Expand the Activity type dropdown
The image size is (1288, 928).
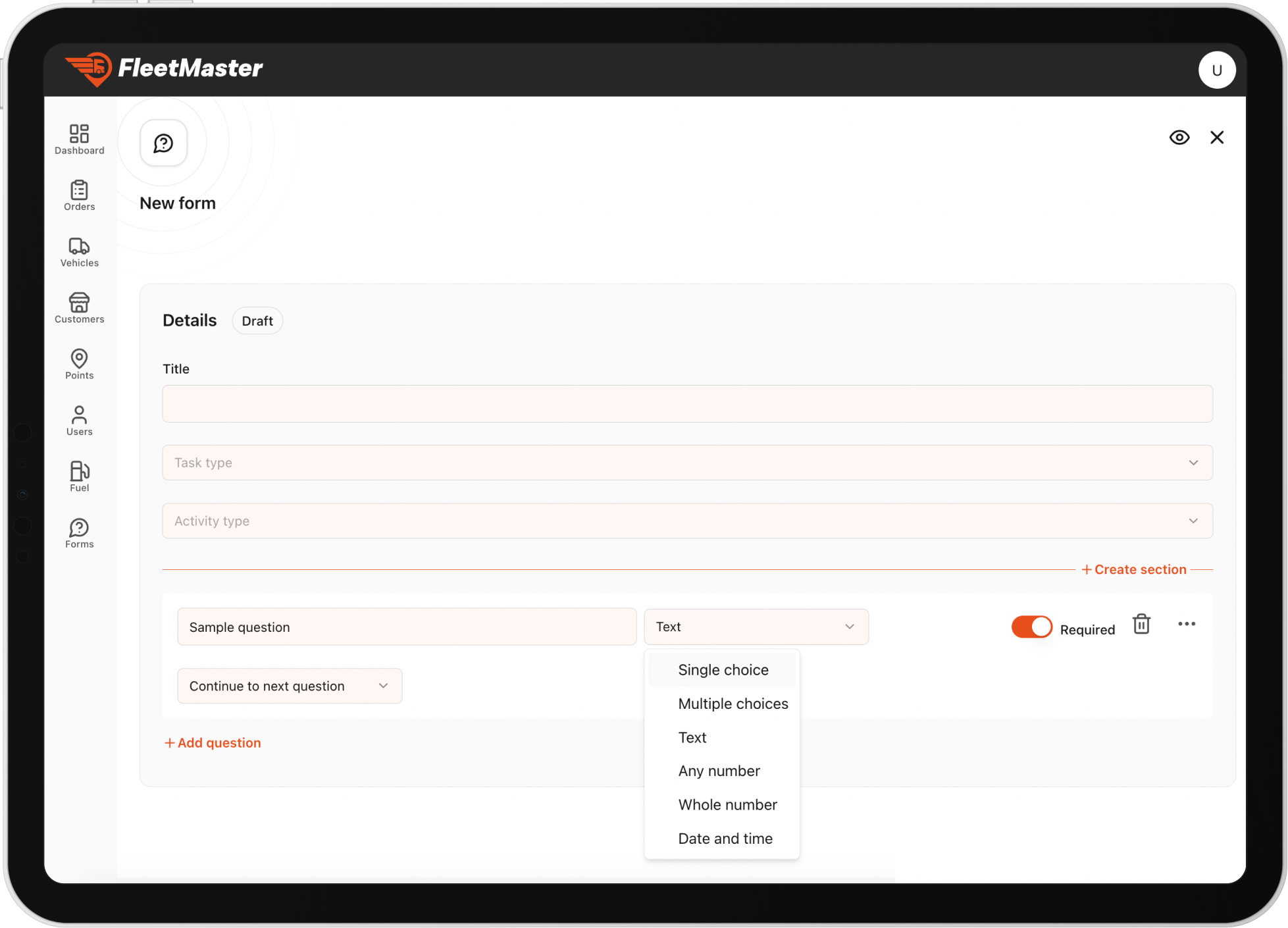tap(687, 521)
